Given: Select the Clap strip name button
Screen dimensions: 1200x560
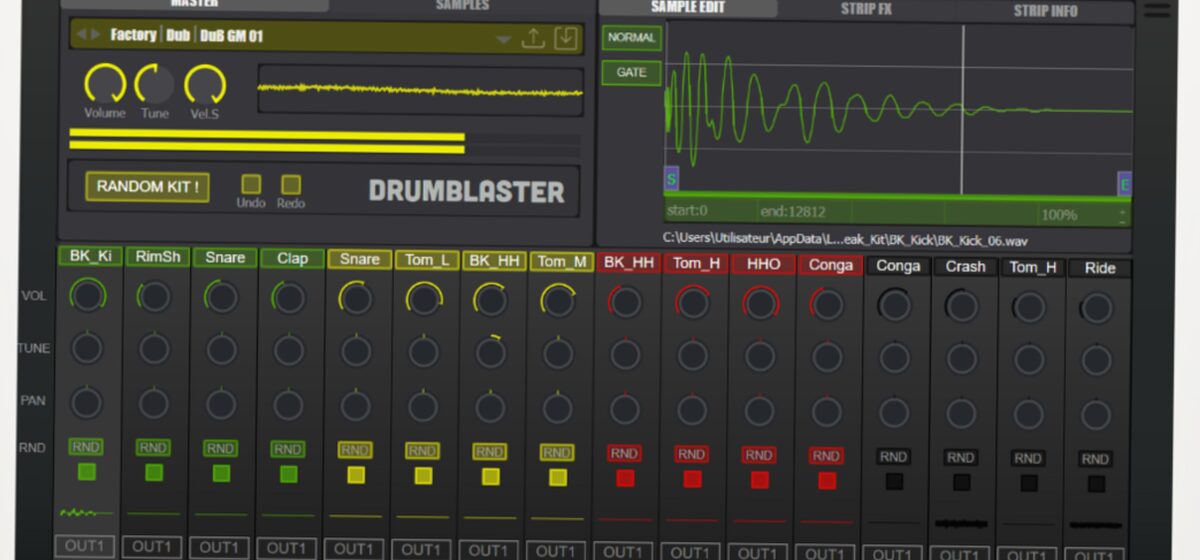Looking at the screenshot, I should click(292, 258).
